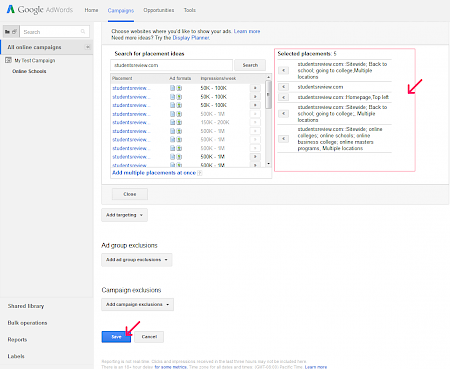450x369 pixels.
Task: Click the Search for placement ideas heading
Action: pos(149,54)
